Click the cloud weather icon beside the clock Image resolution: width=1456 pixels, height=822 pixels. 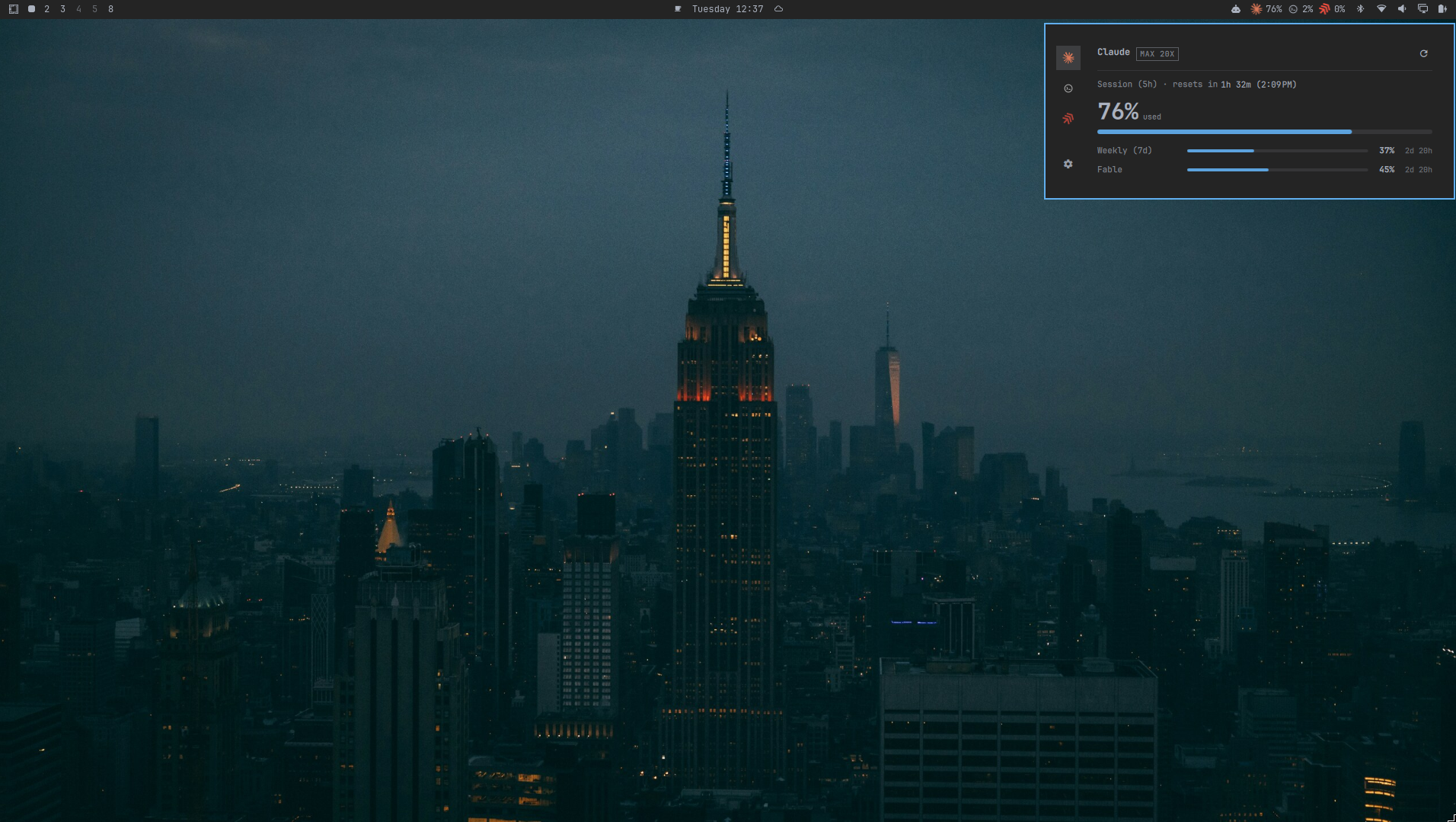tap(778, 9)
